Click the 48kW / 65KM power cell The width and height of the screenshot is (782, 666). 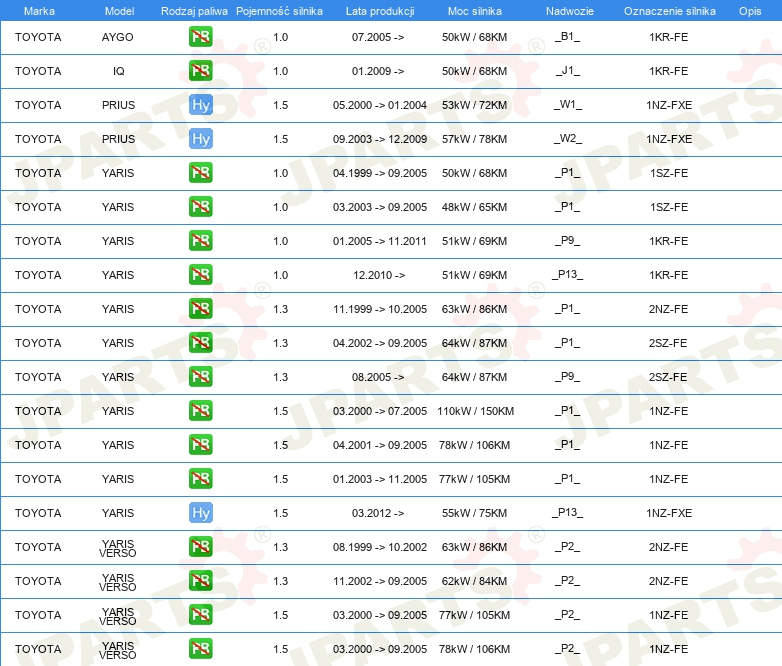point(474,207)
